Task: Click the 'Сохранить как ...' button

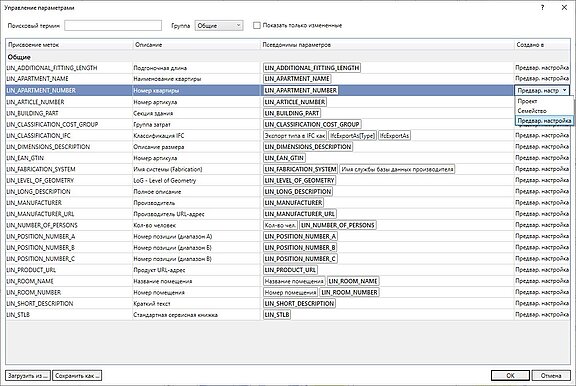Action: (x=77, y=375)
